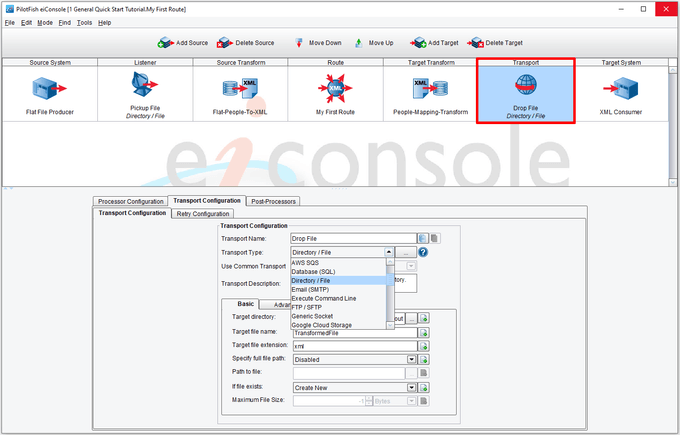Screen dimensions: 680x435
Task: Click the Add Source toolbar icon
Action: click(165, 43)
